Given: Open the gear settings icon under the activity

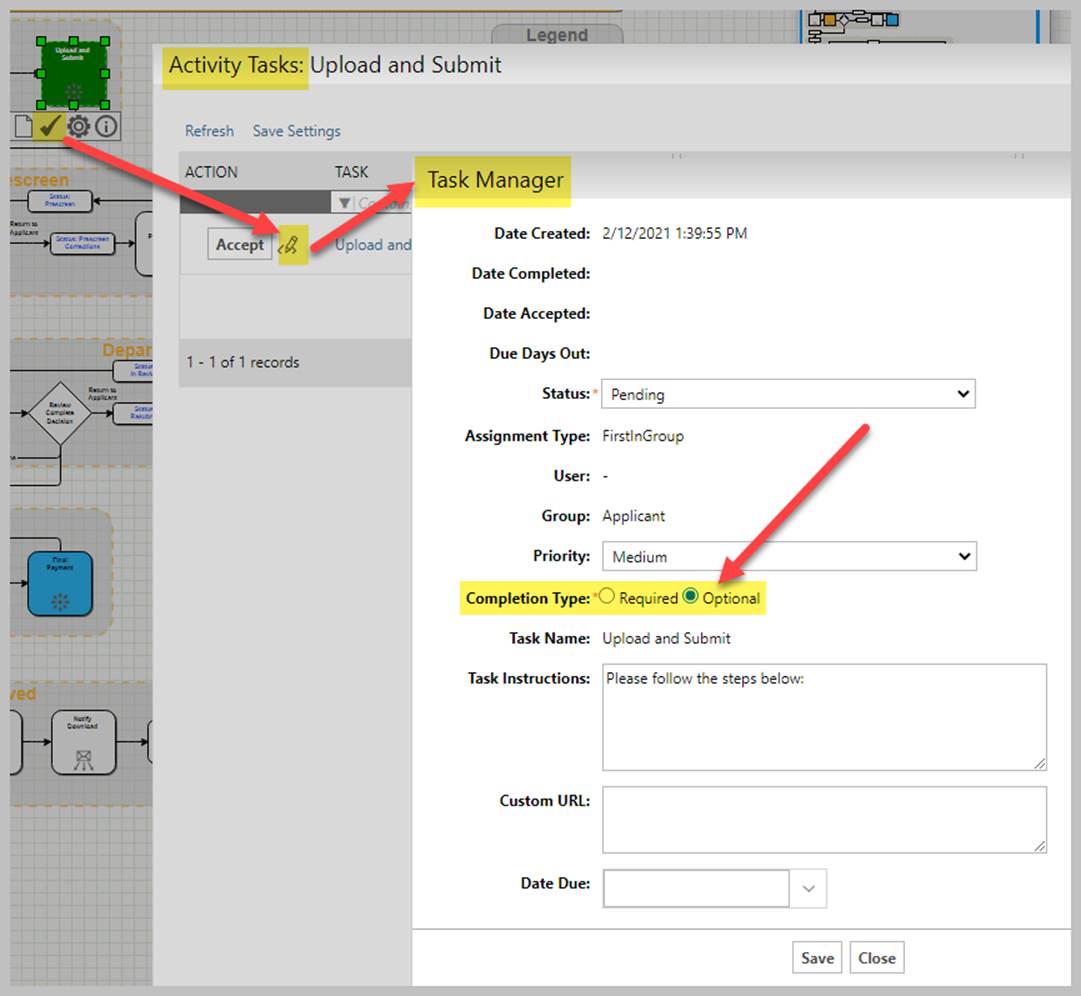Looking at the screenshot, I should 78,126.
